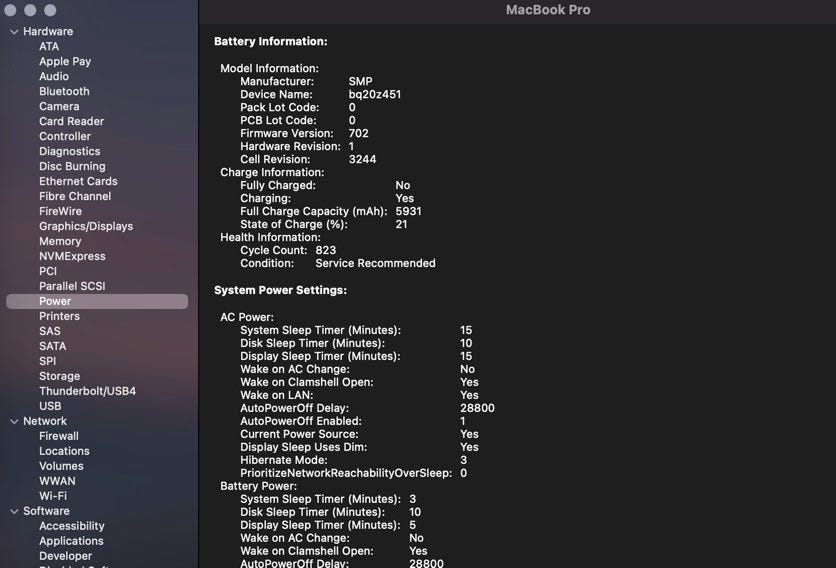Collapse the Hardware section chevron
The width and height of the screenshot is (836, 568).
[x=14, y=32]
